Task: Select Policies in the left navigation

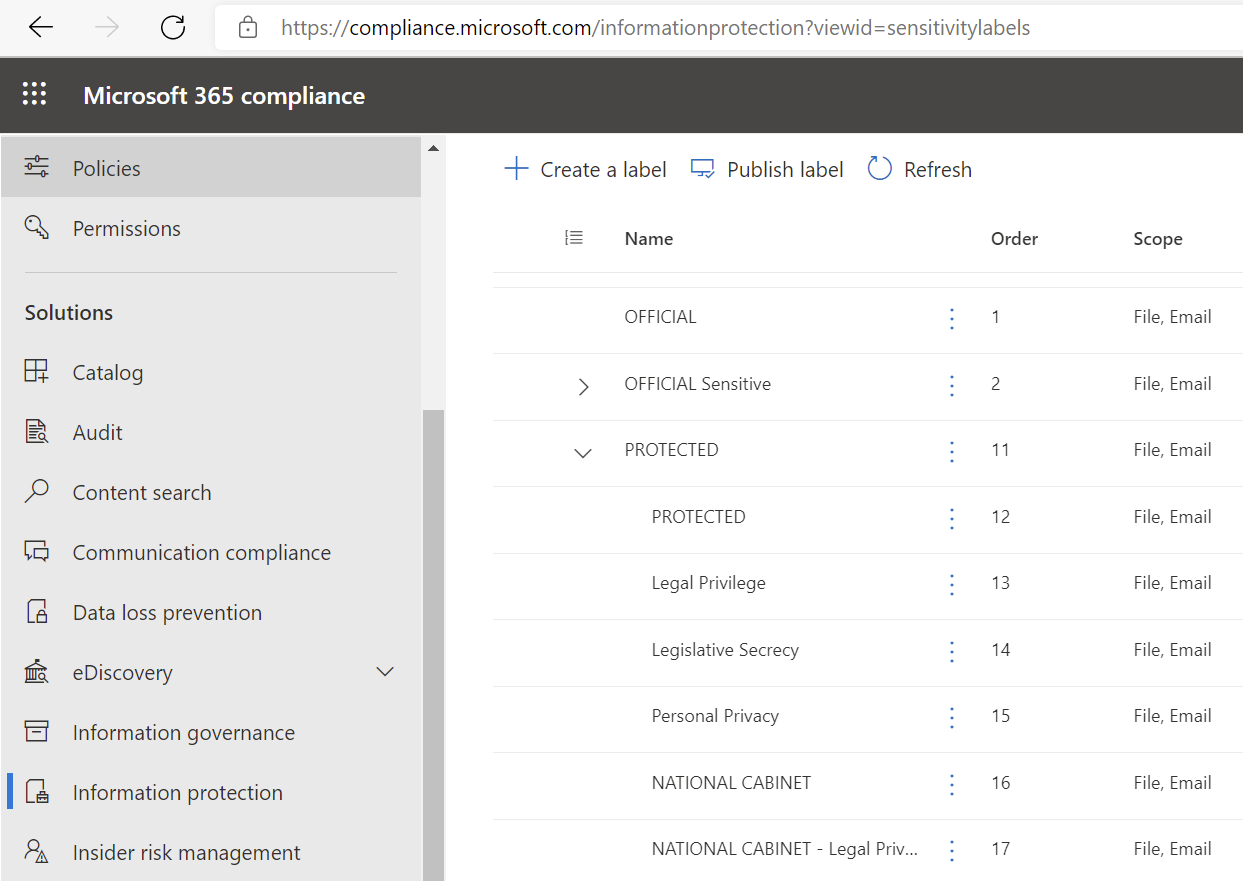Action: click(x=106, y=168)
